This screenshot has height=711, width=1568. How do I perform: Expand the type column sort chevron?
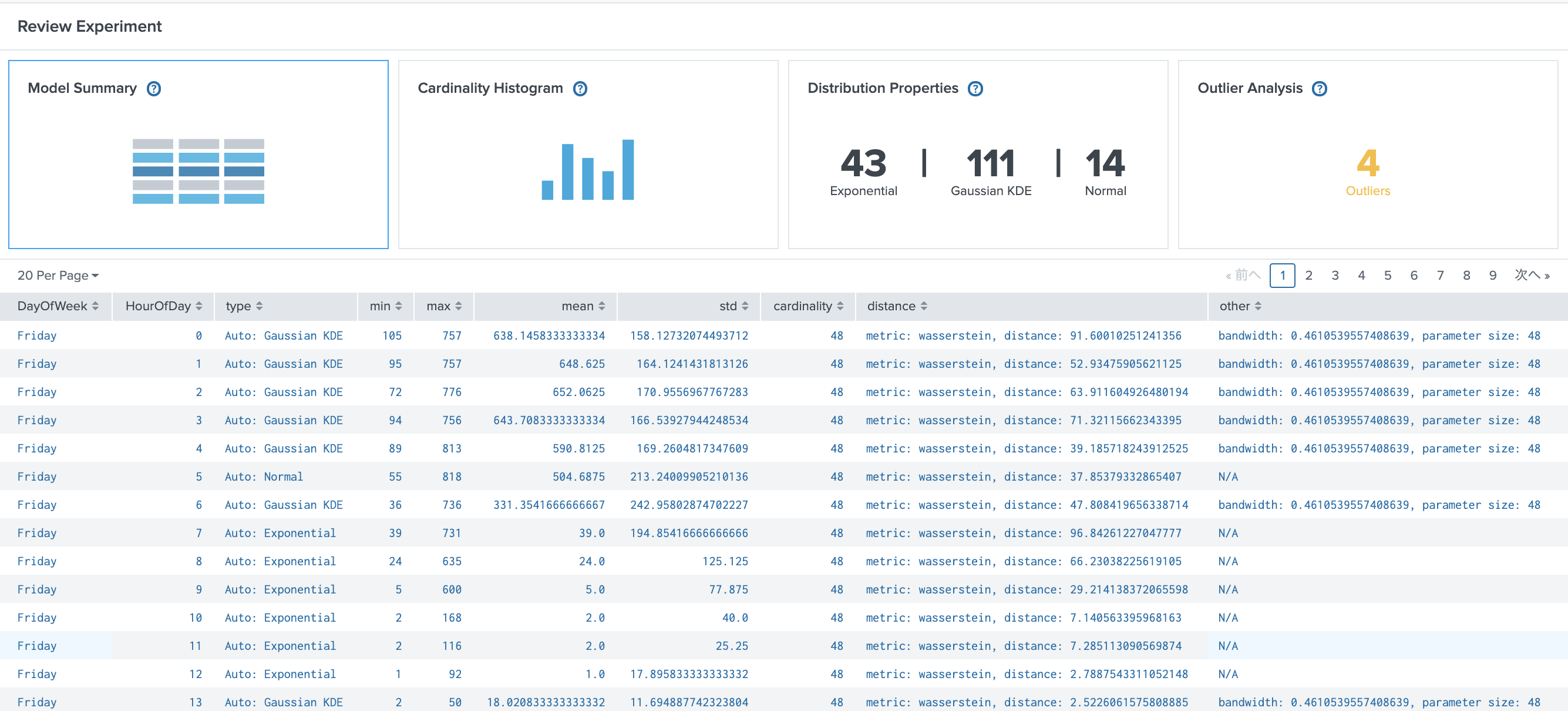tap(261, 306)
